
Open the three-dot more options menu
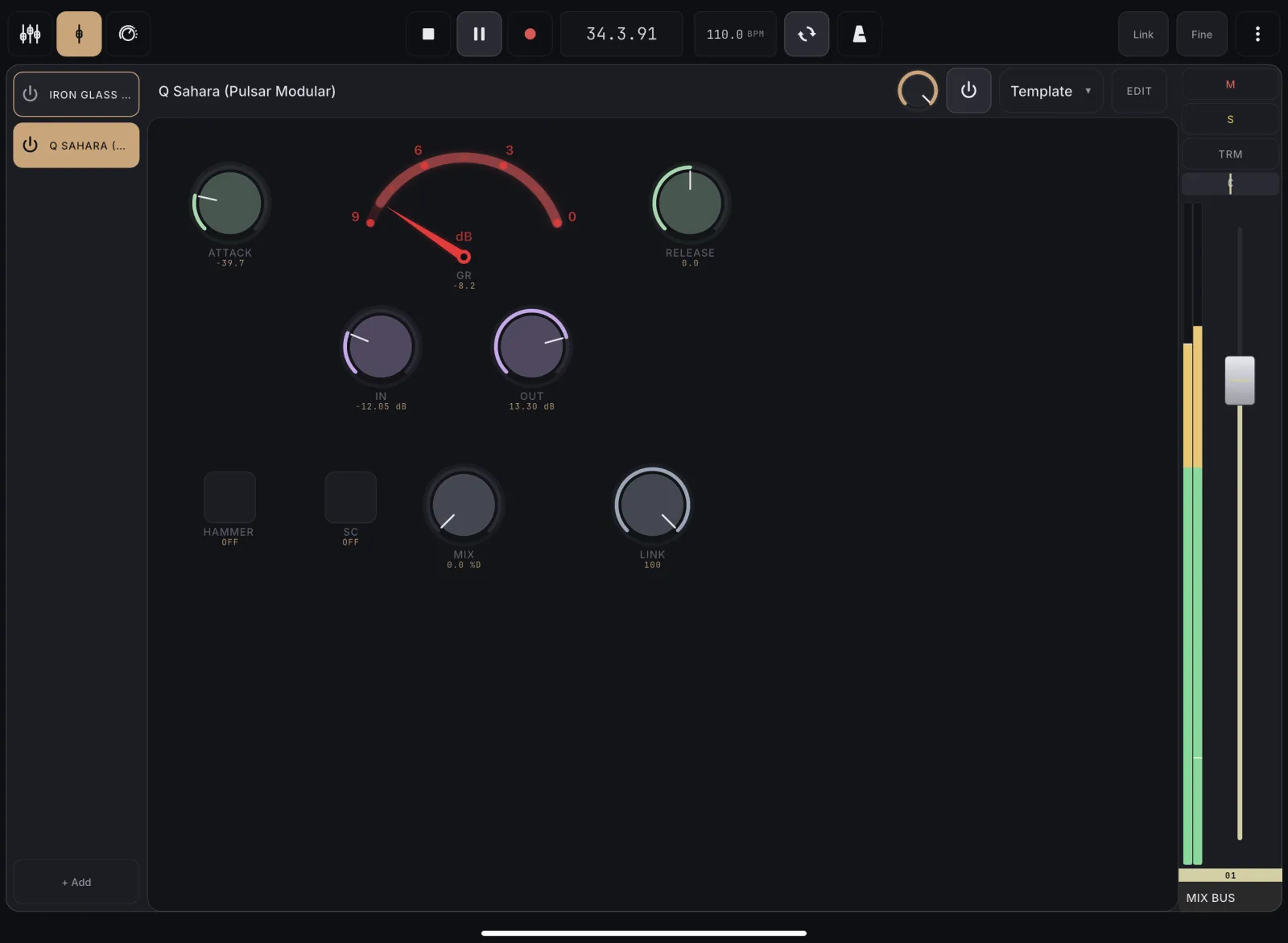pyautogui.click(x=1257, y=34)
